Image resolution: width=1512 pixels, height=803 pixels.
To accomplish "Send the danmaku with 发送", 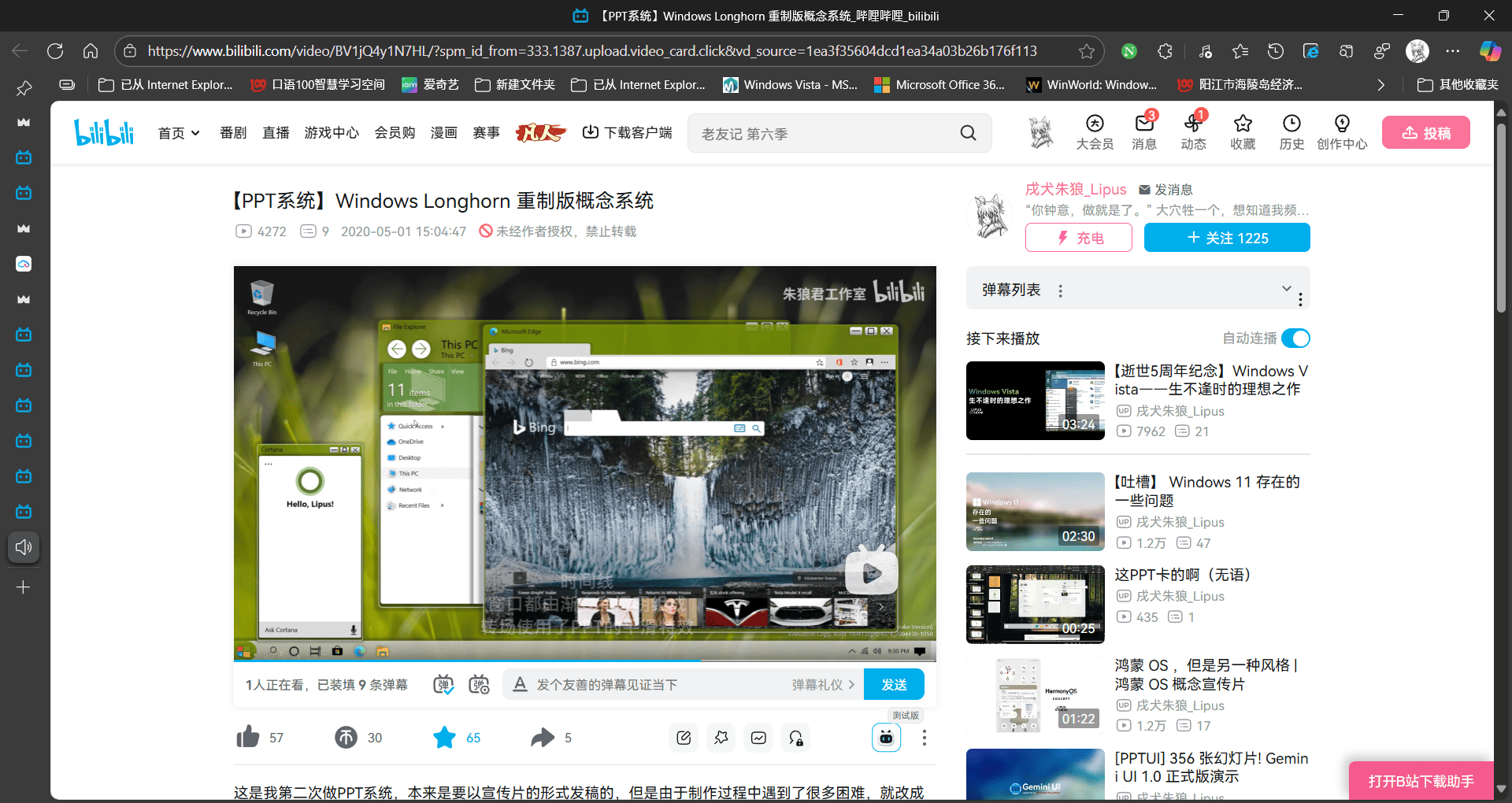I will pyautogui.click(x=894, y=684).
